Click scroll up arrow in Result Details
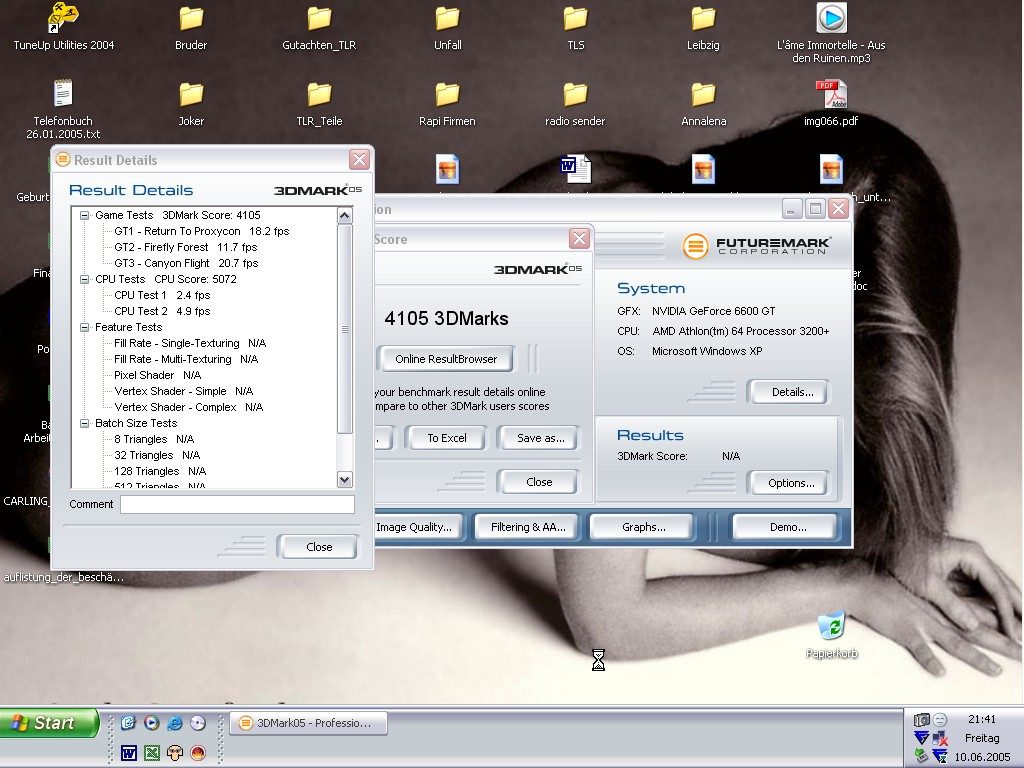Image resolution: width=1024 pixels, height=768 pixels. pyautogui.click(x=345, y=216)
